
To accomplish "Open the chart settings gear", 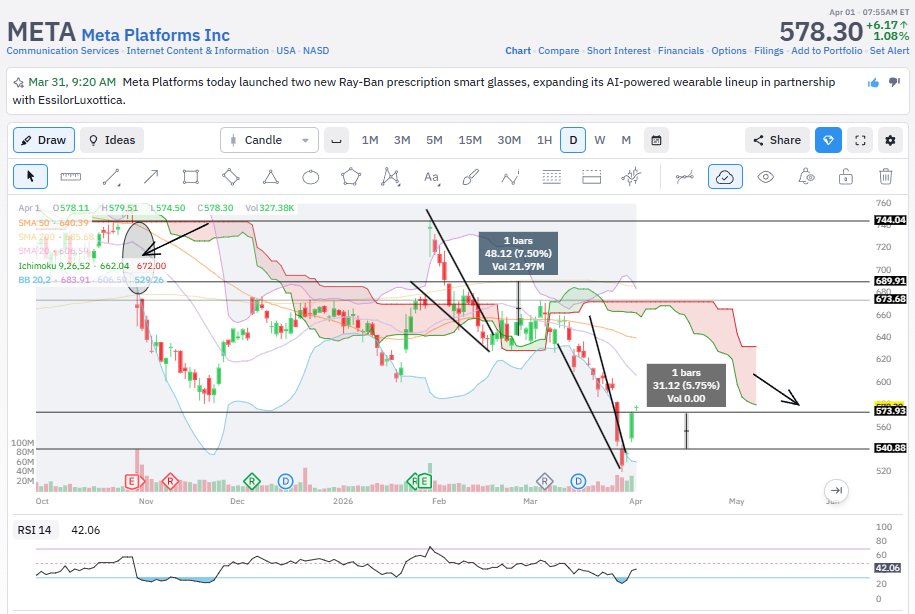I will tap(890, 140).
